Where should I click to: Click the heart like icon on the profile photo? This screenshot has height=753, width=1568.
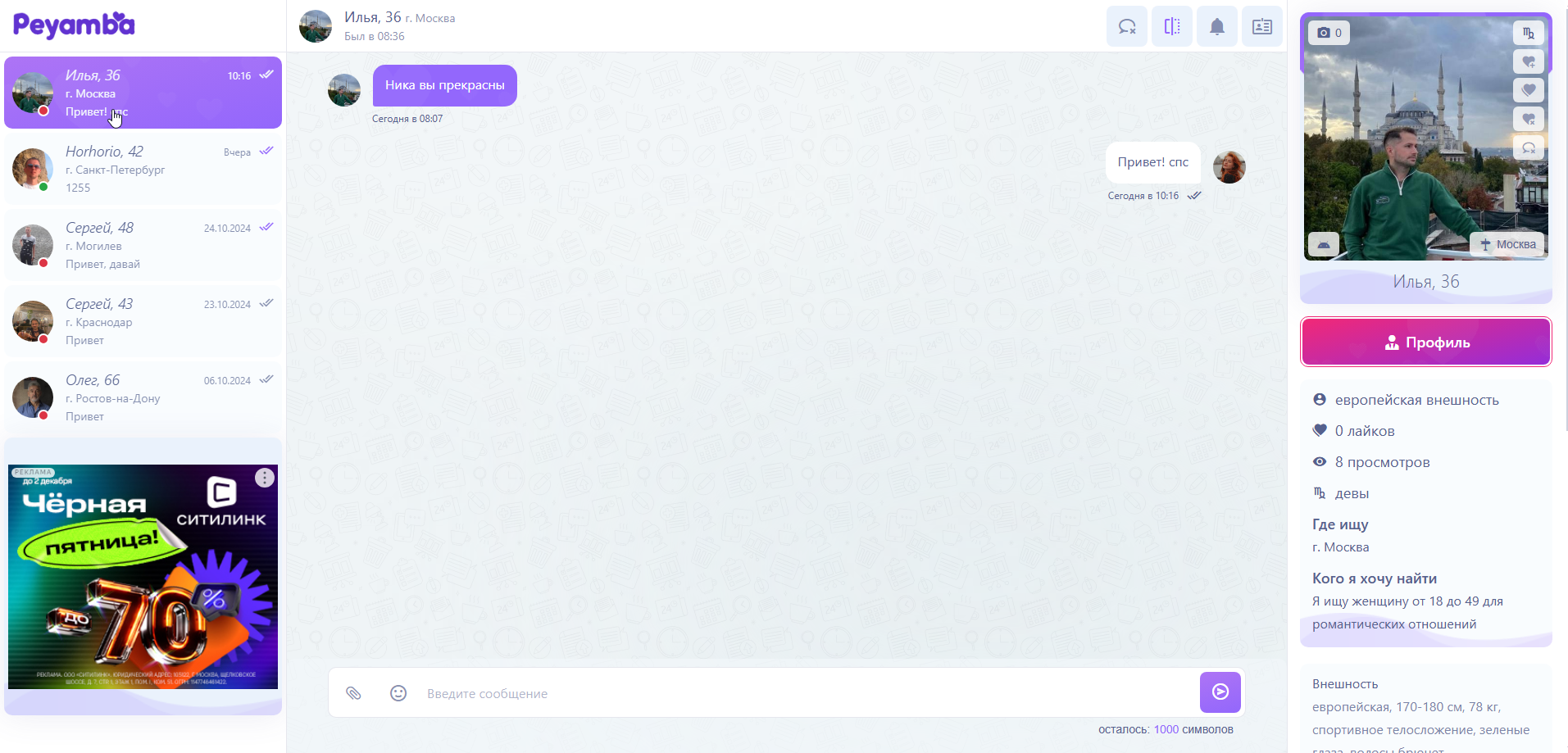coord(1529,90)
